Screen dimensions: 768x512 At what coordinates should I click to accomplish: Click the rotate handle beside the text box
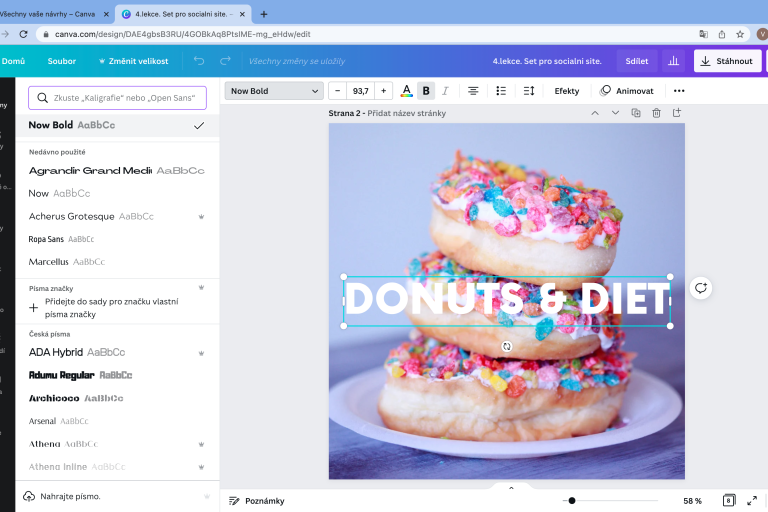tap(701, 288)
